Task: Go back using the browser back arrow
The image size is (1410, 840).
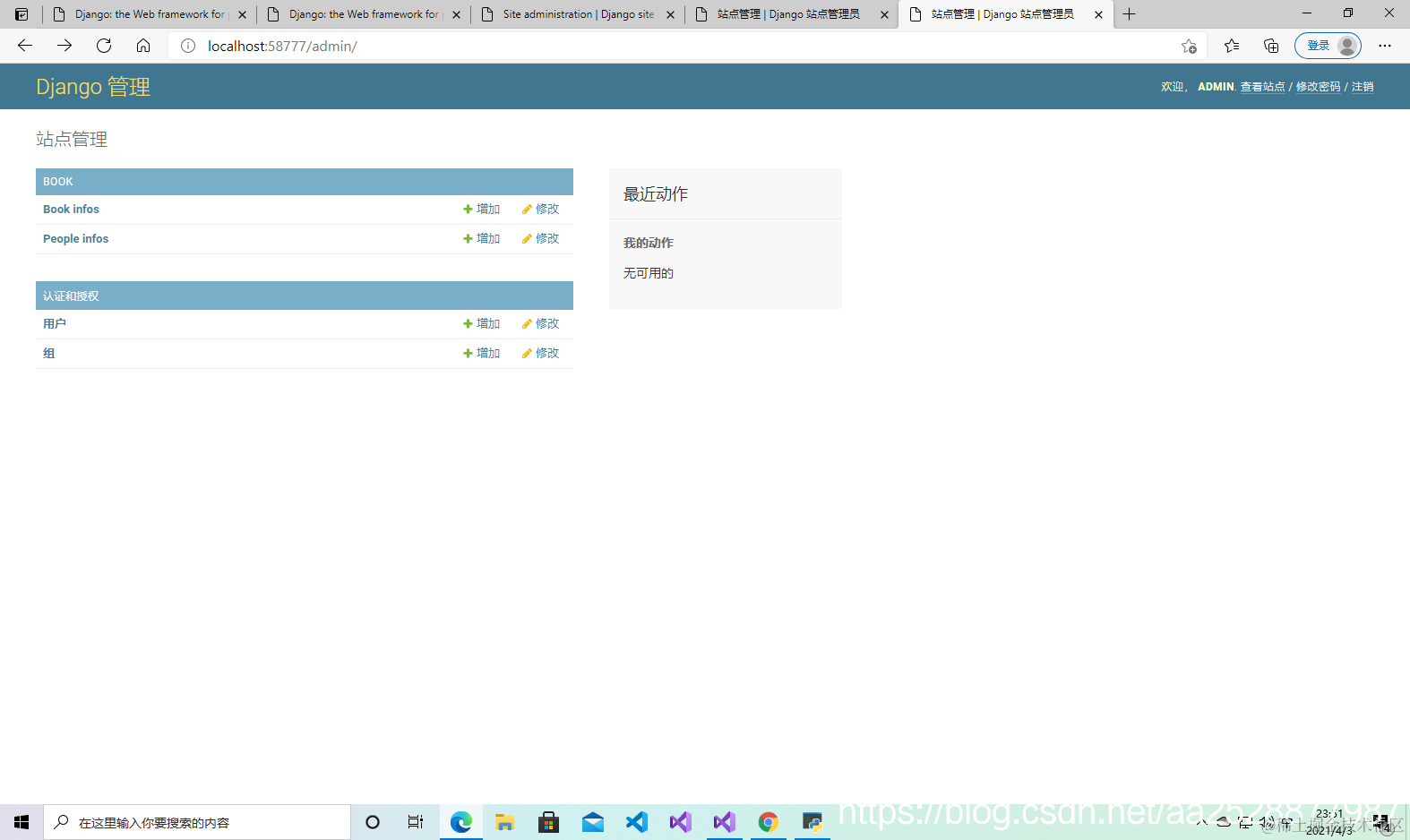Action: (25, 46)
